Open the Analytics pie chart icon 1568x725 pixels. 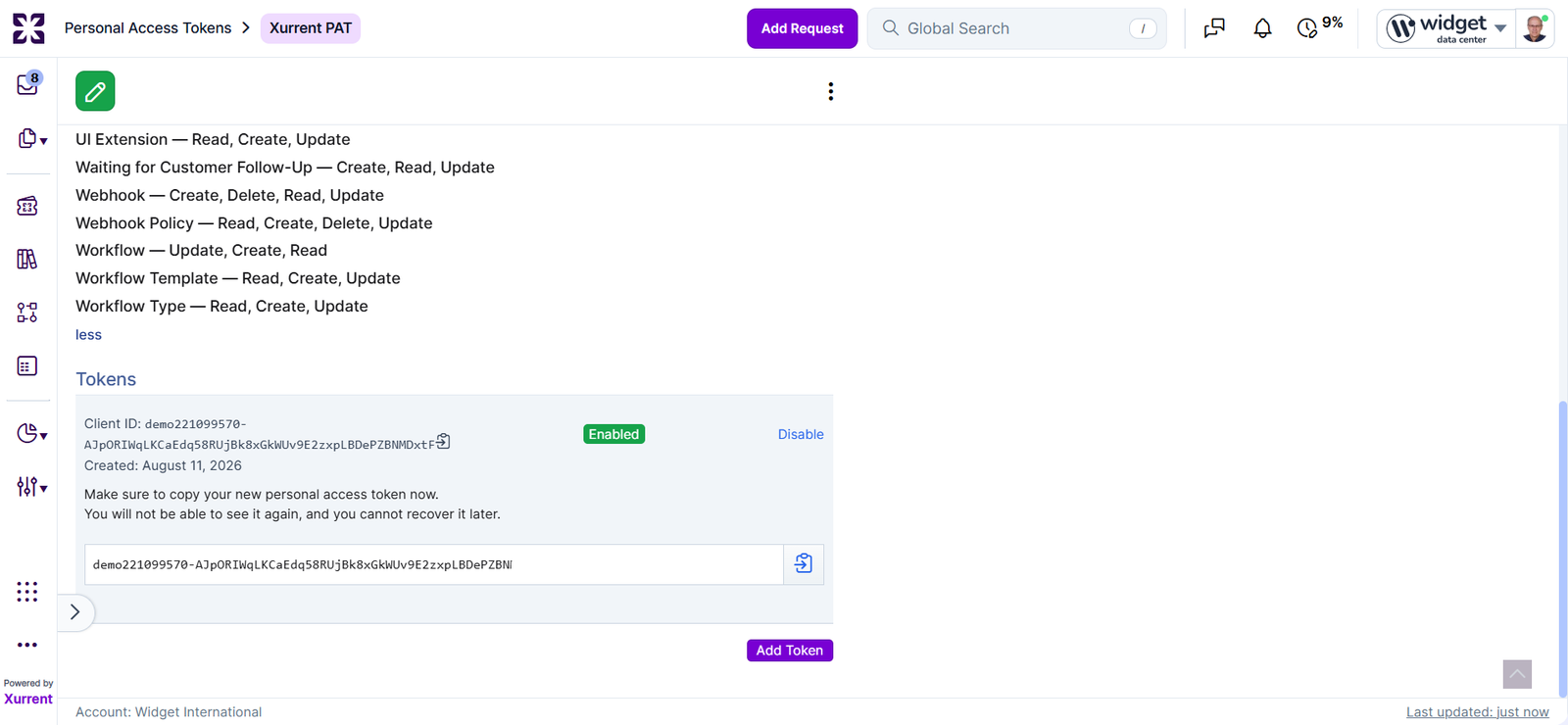[x=26, y=432]
